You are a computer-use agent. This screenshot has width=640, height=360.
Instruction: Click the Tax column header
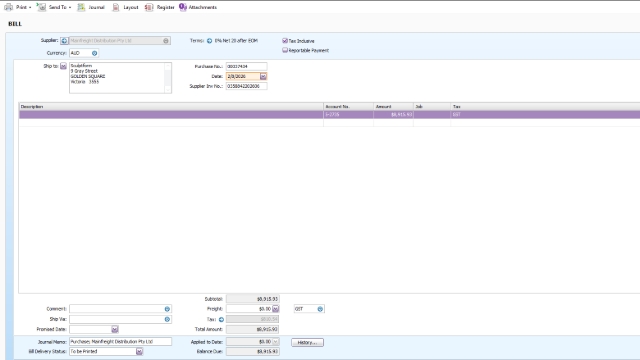[545, 107]
